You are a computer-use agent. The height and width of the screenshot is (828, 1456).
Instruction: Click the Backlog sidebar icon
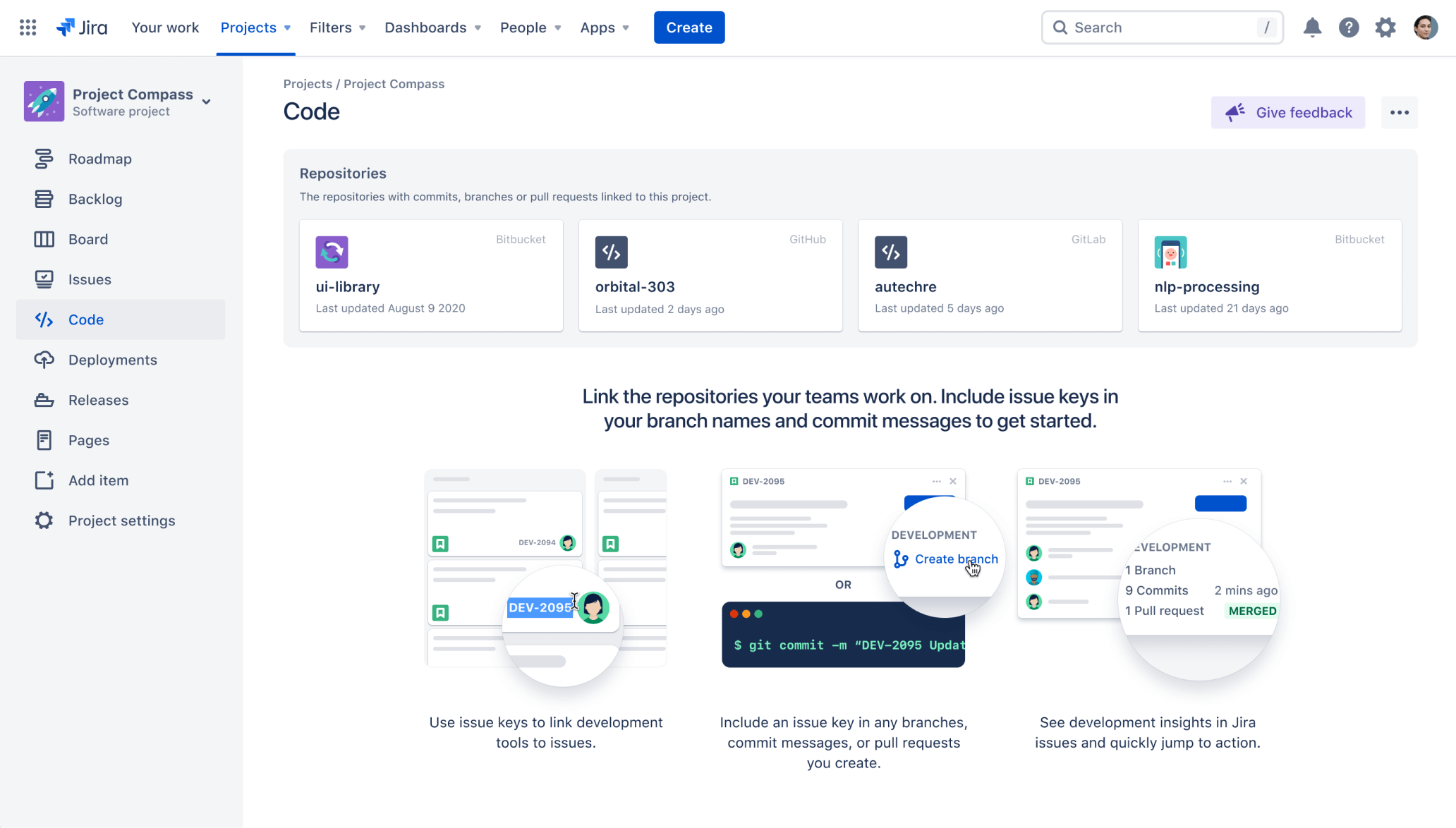pyautogui.click(x=43, y=199)
